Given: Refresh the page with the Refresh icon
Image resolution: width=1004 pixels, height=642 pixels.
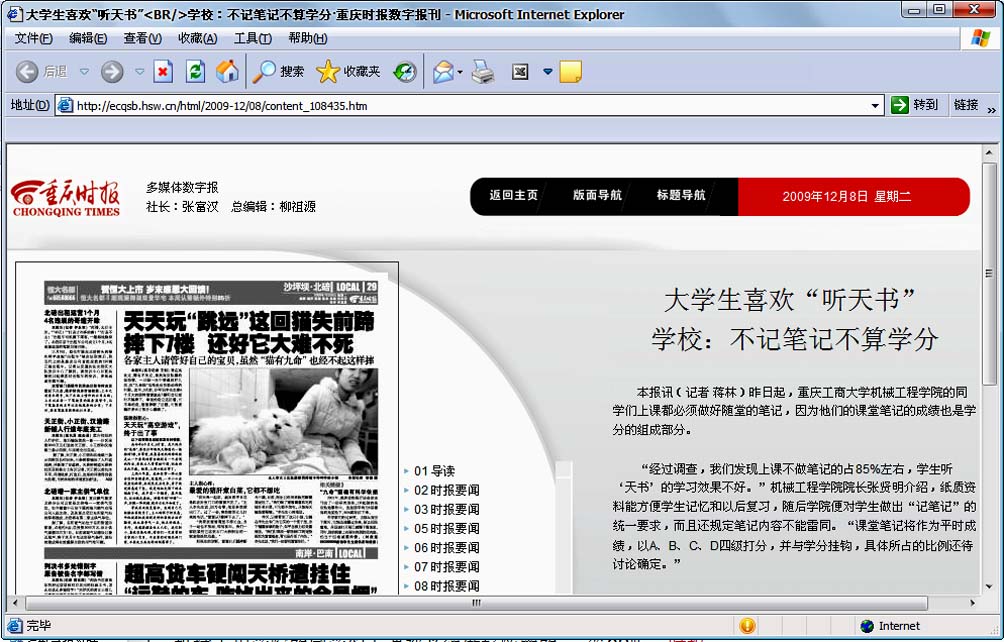Looking at the screenshot, I should 195,72.
